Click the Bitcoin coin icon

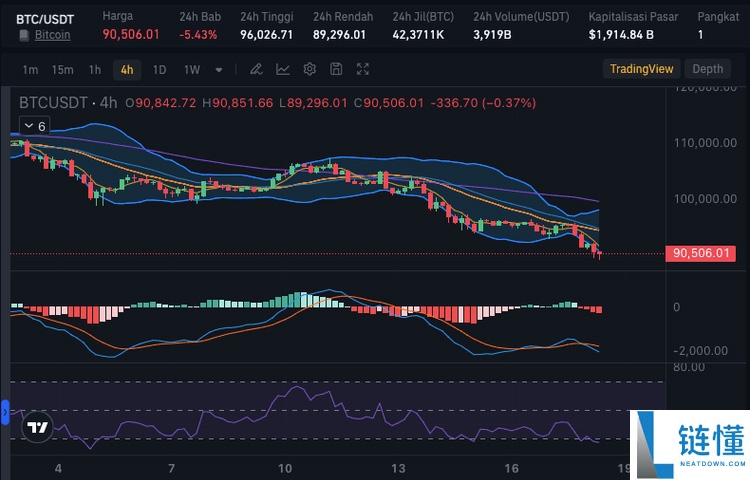[24, 36]
